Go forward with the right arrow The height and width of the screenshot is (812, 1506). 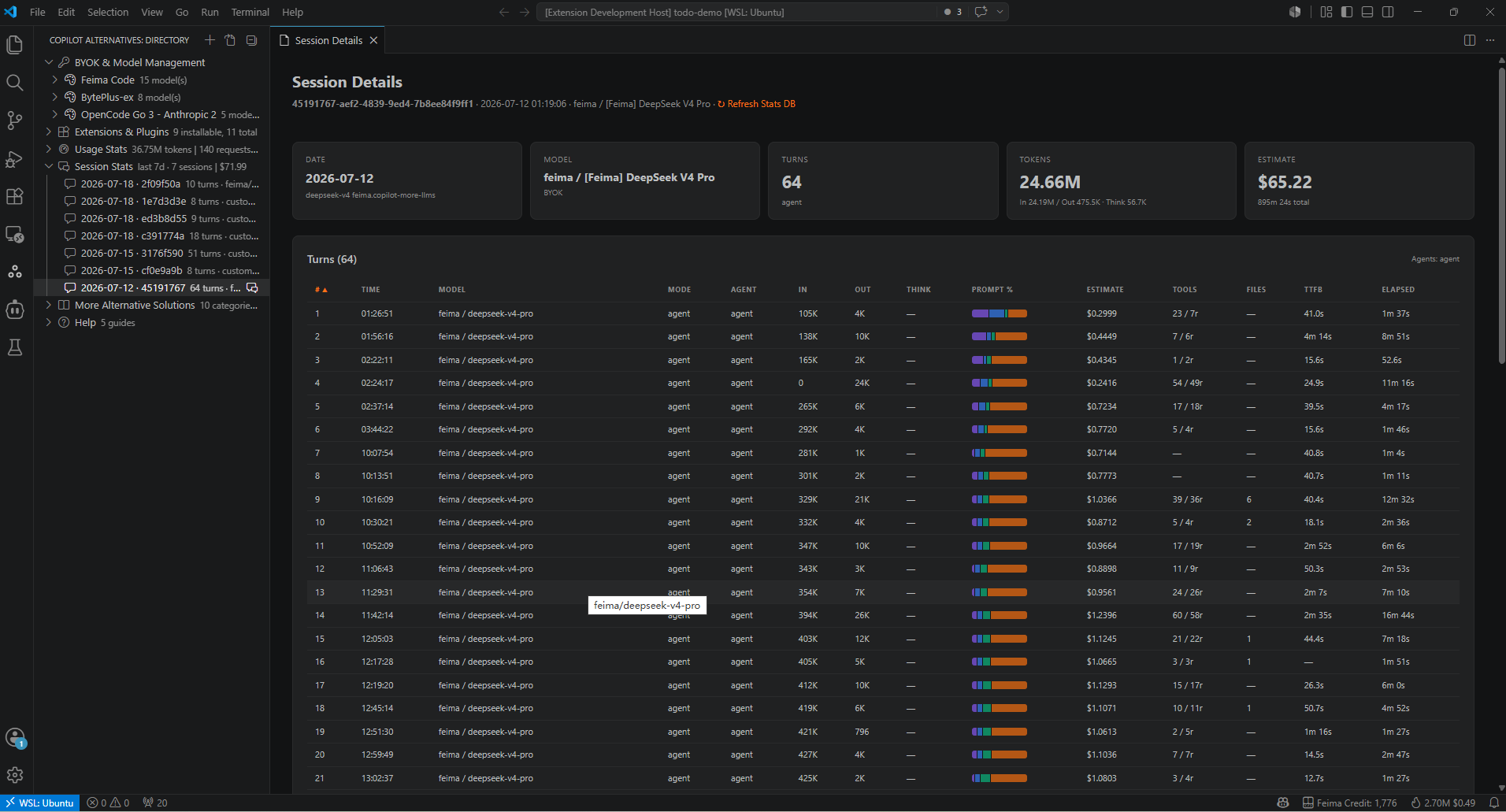pos(525,12)
